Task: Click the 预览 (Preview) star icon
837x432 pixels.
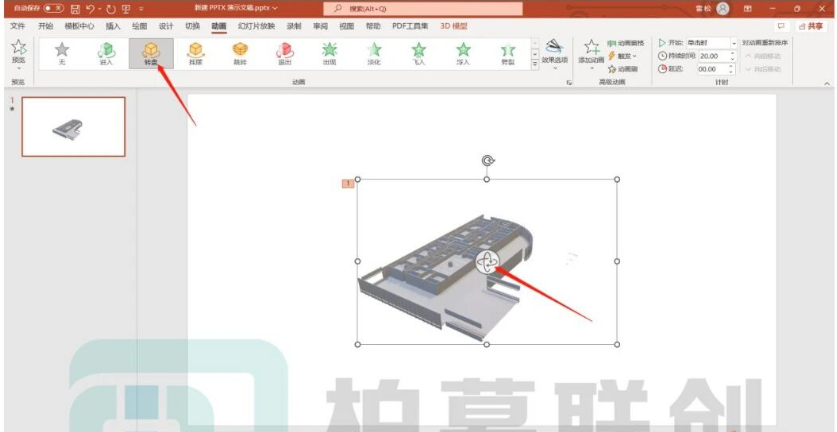Action: [x=19, y=47]
